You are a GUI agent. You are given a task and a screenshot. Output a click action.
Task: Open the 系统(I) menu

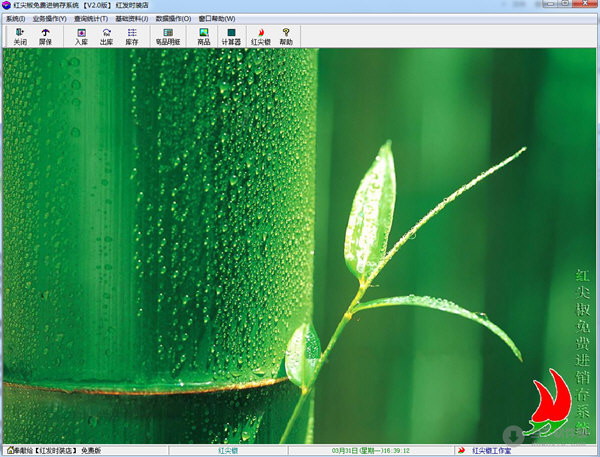pos(15,19)
